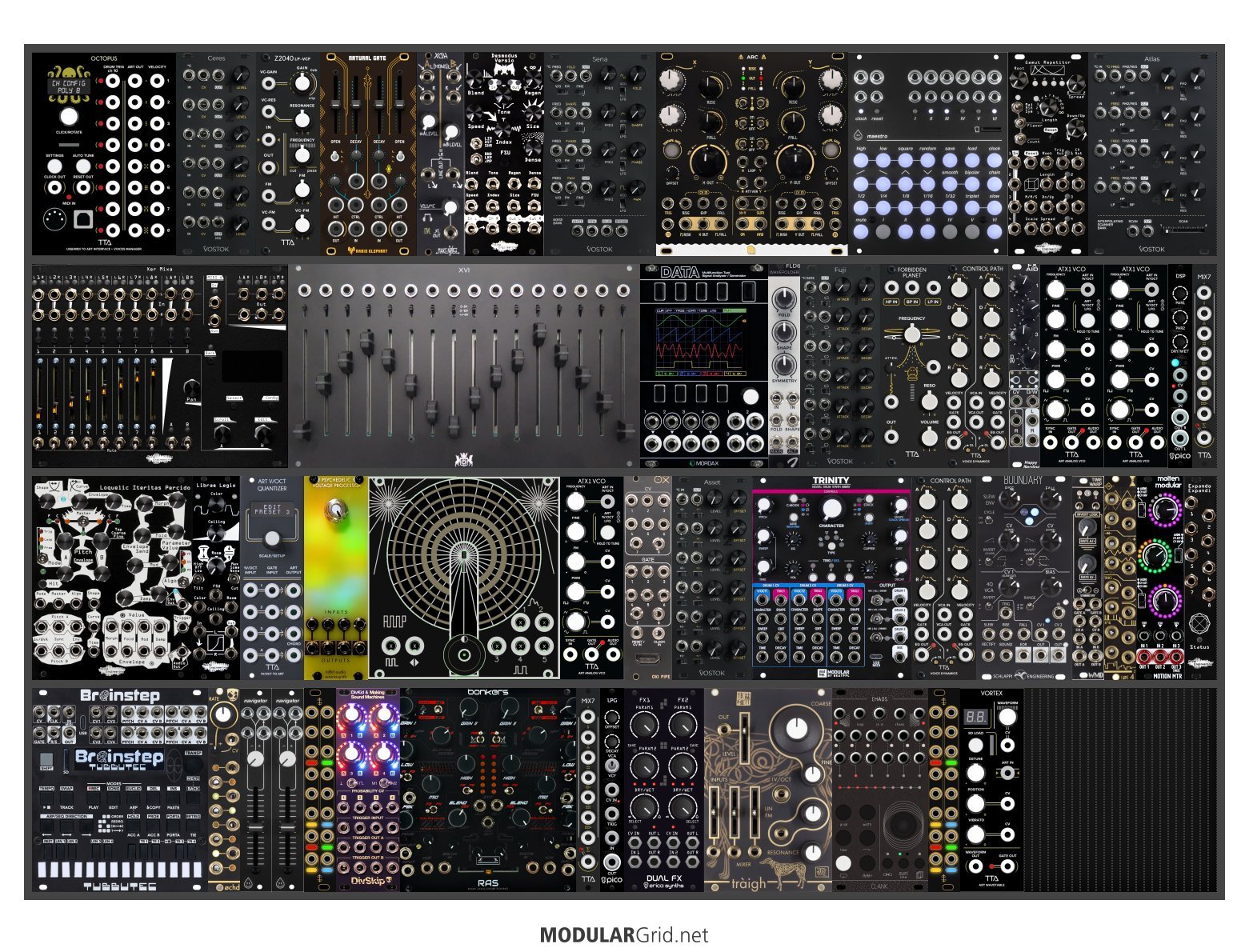Click the Regen knob on Desmodus Versio
1249x952 pixels.
click(531, 80)
